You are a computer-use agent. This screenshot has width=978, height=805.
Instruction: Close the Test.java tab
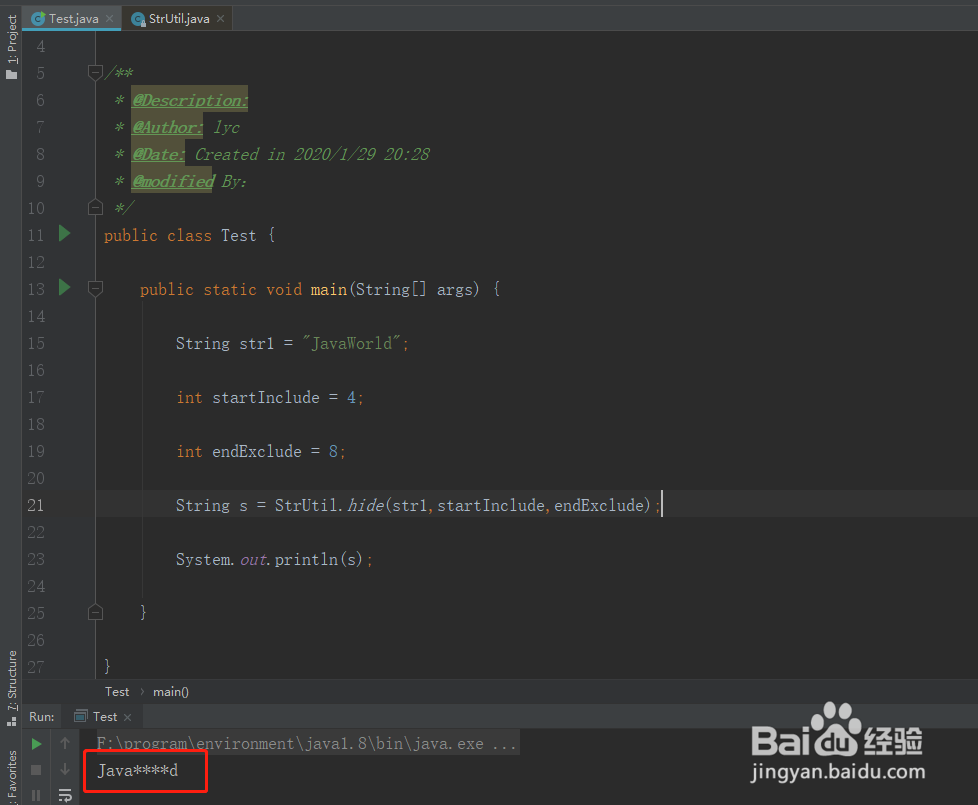(x=110, y=19)
